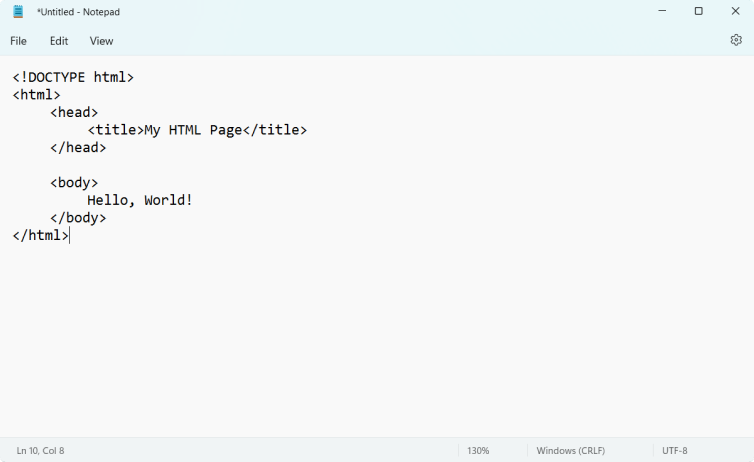Viewport: 754px width, 462px height.
Task: Click on the opening <head> tag line
Action: (x=74, y=112)
